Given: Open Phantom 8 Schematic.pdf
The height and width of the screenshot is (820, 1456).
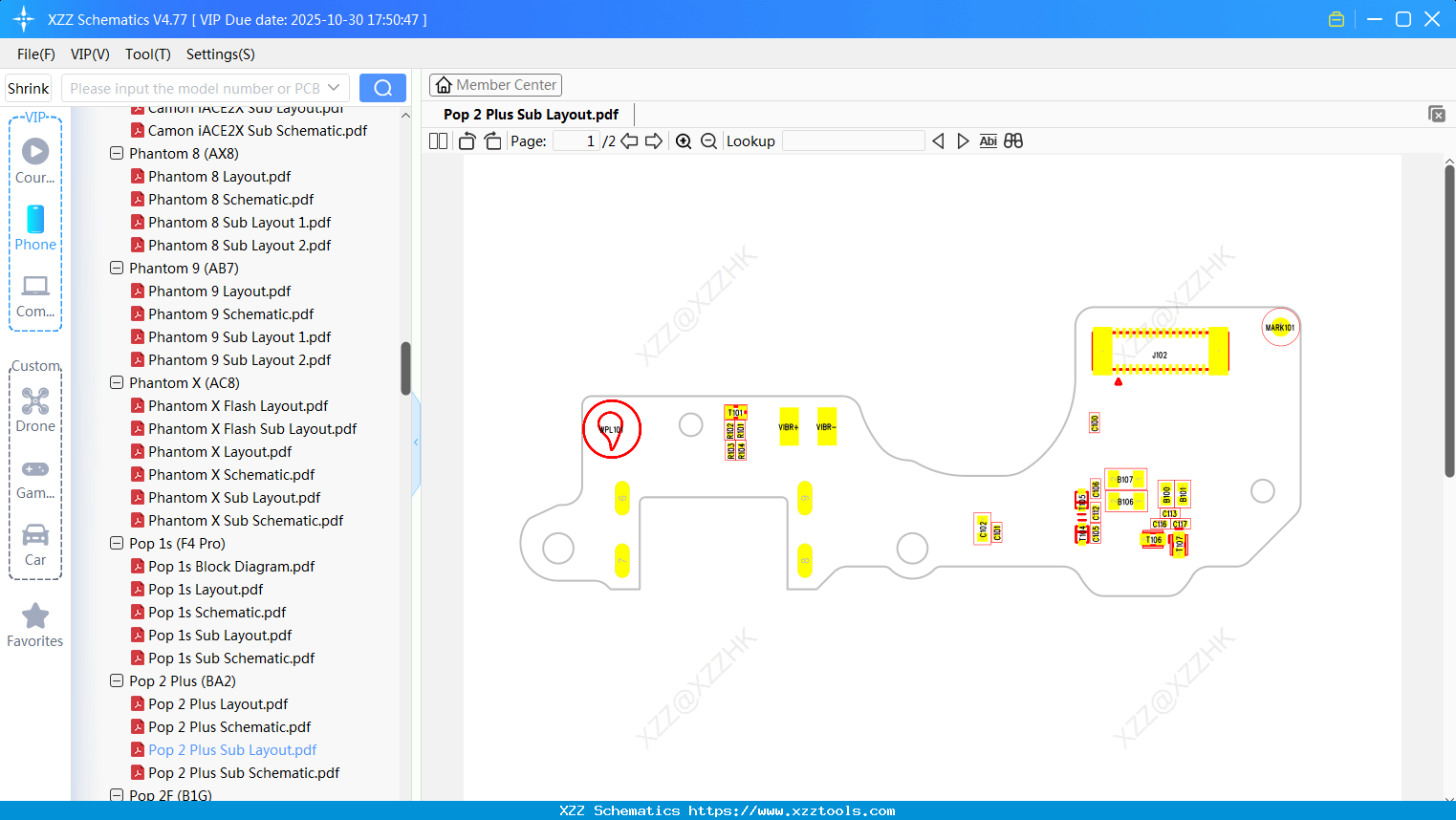Looking at the screenshot, I should point(231,199).
